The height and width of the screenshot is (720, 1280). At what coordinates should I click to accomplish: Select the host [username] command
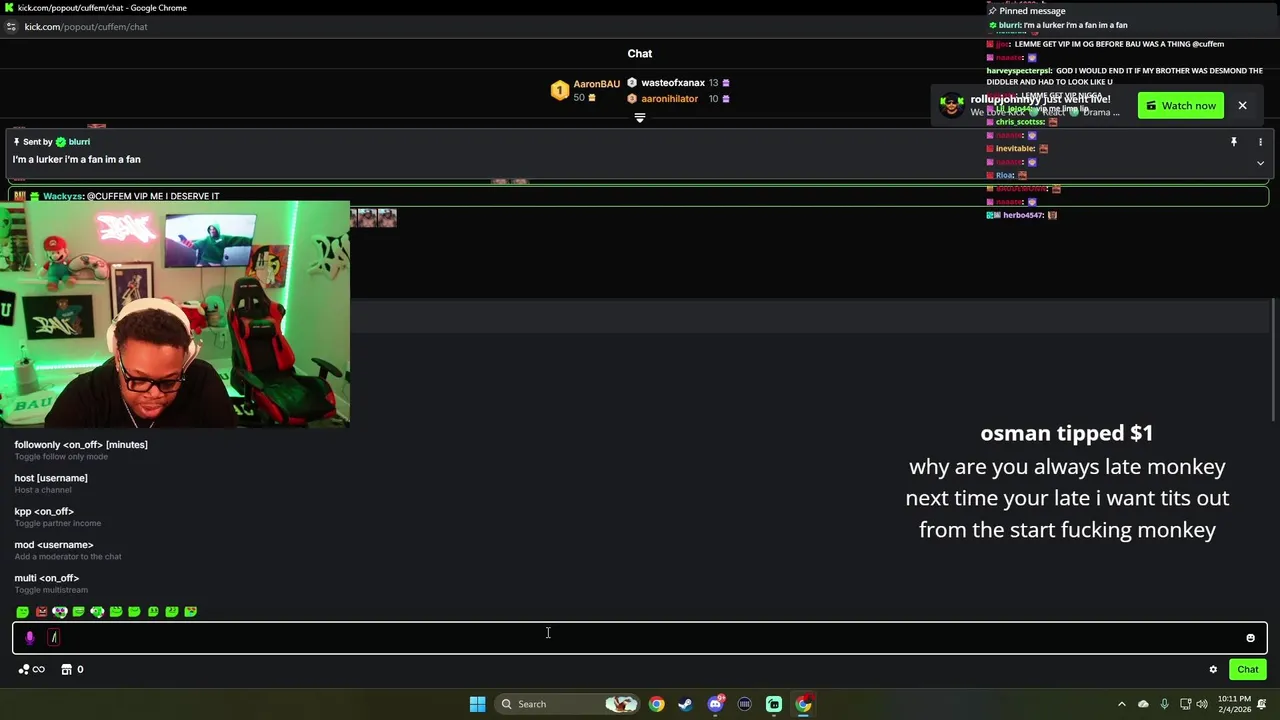coord(51,483)
